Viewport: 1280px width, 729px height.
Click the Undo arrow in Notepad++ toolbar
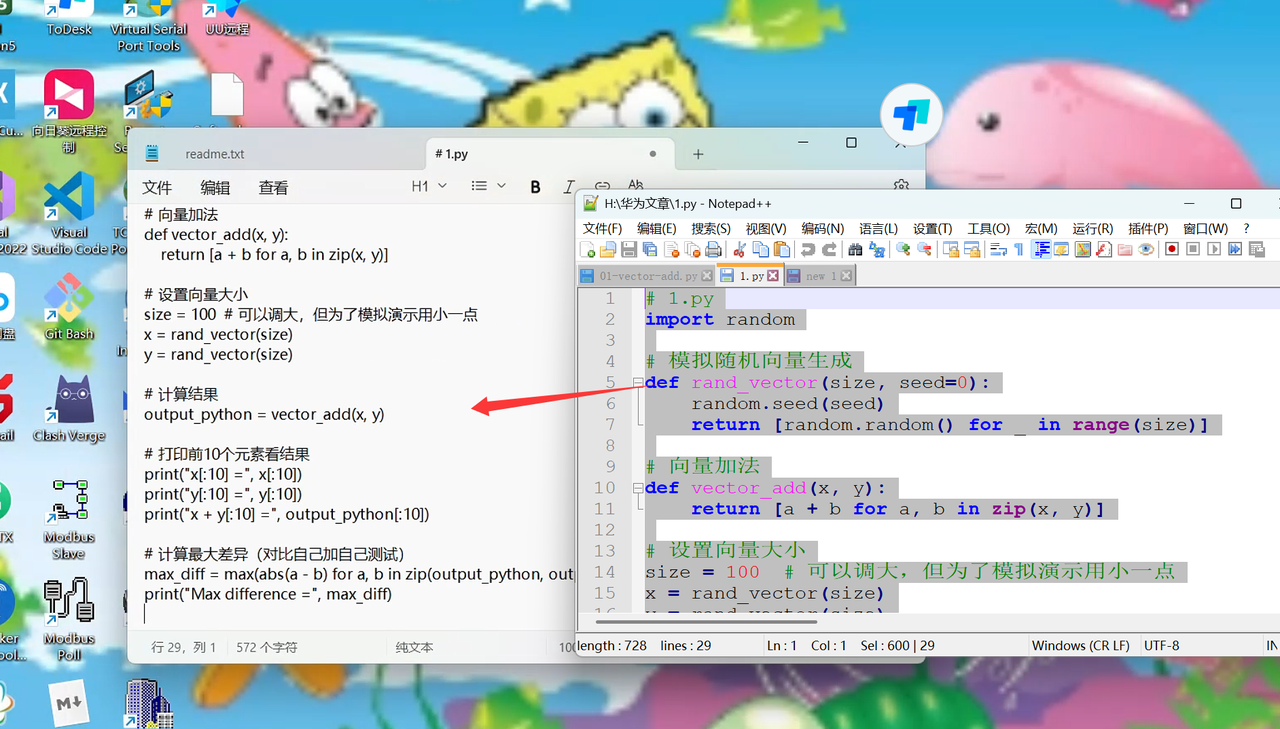tap(807, 249)
